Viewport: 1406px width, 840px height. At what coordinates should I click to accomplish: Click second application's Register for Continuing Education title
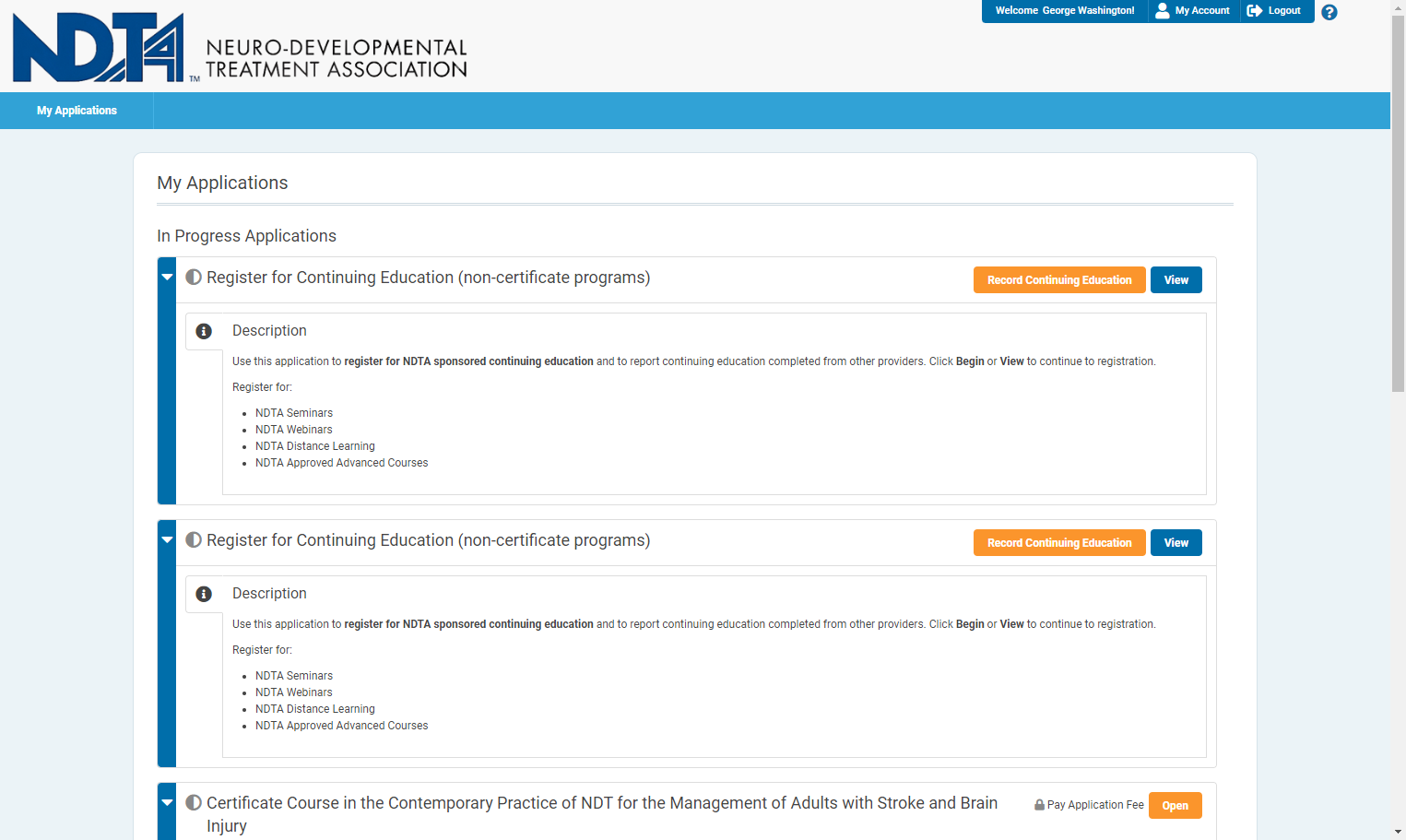pos(428,540)
